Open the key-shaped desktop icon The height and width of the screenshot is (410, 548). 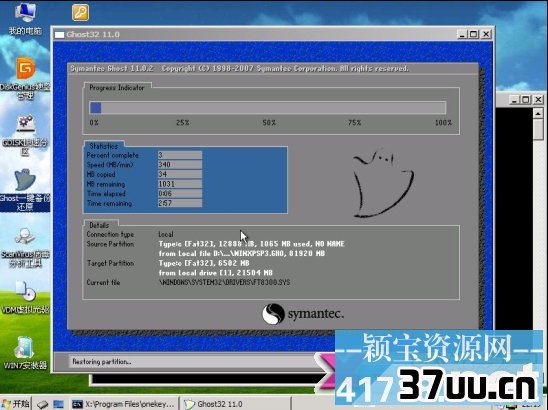(80, 12)
